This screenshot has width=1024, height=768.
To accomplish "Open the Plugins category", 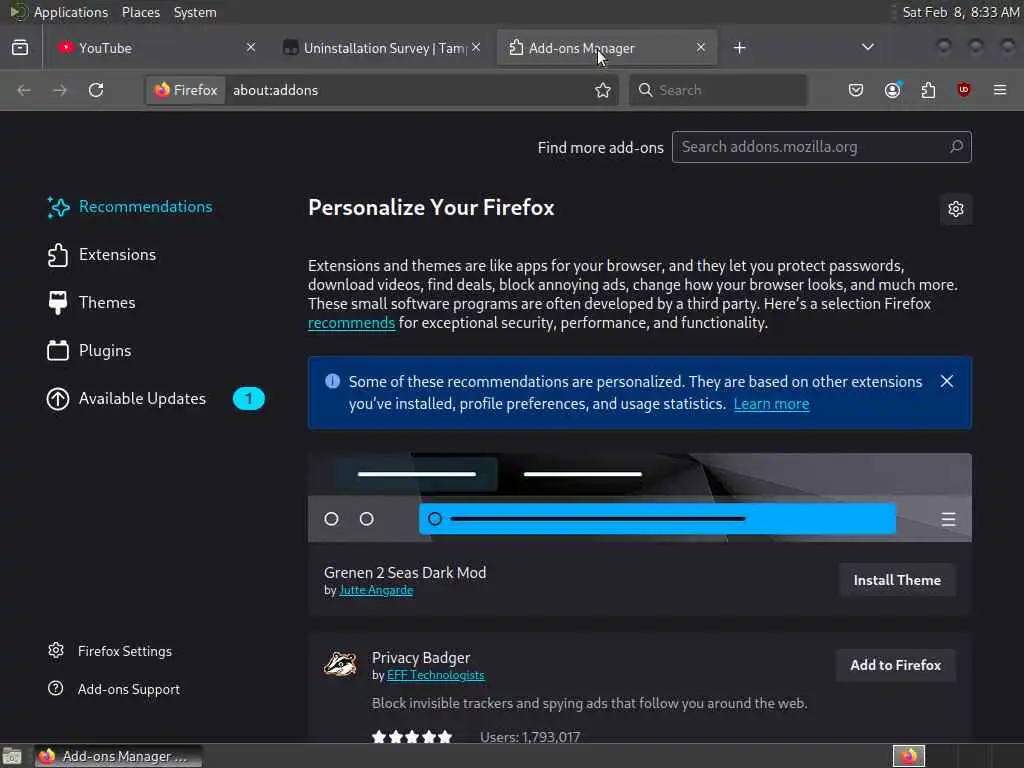I will [89, 351].
